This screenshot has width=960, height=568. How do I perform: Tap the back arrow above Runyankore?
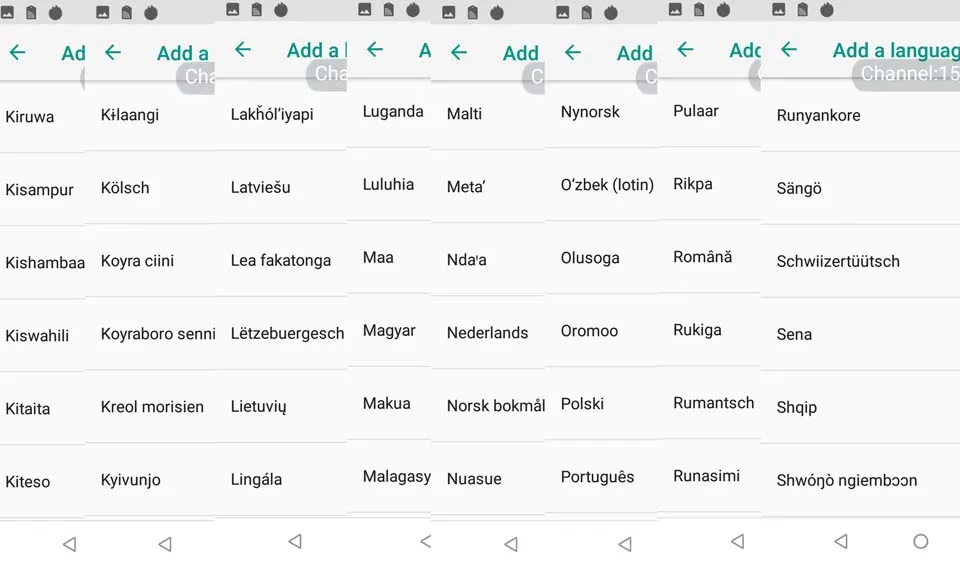tap(789, 49)
